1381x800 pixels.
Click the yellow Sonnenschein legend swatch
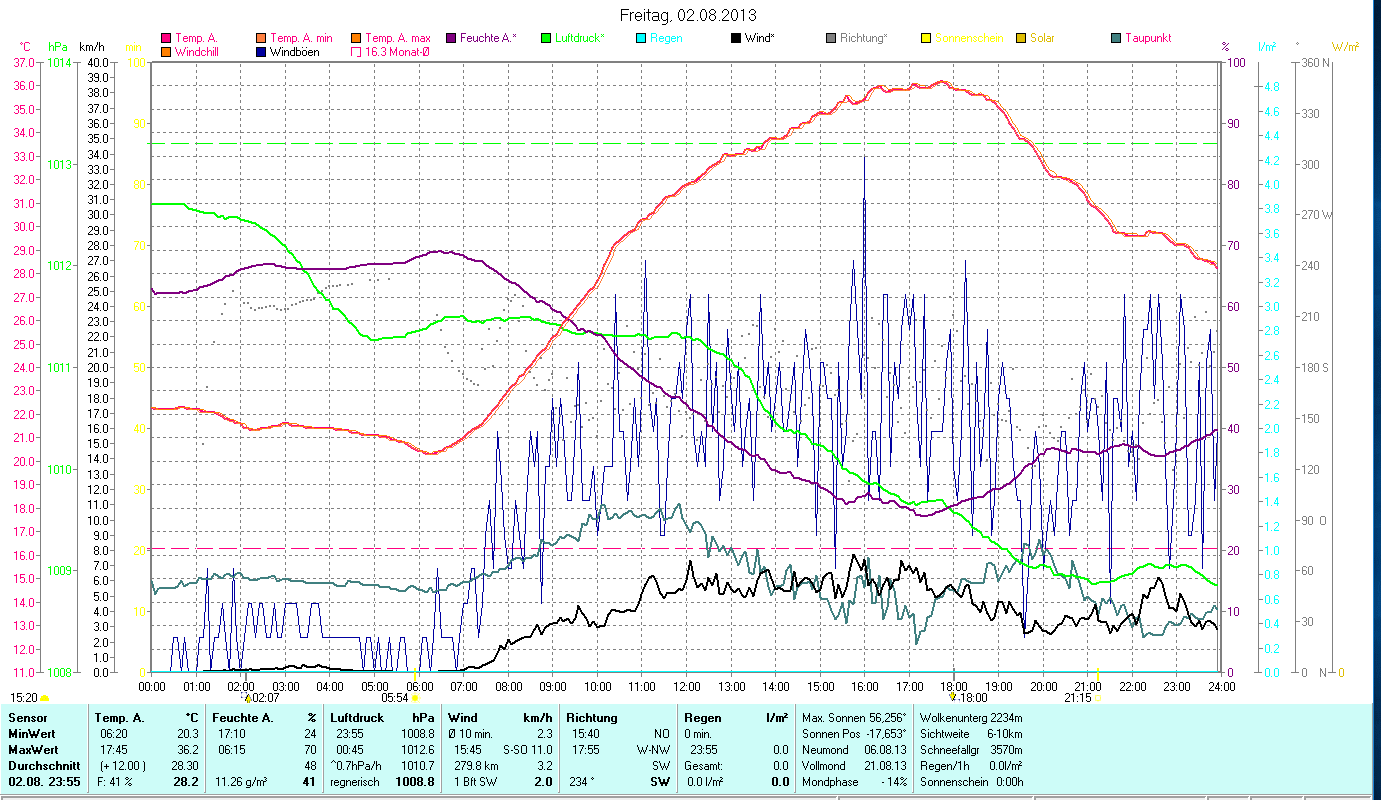point(926,38)
